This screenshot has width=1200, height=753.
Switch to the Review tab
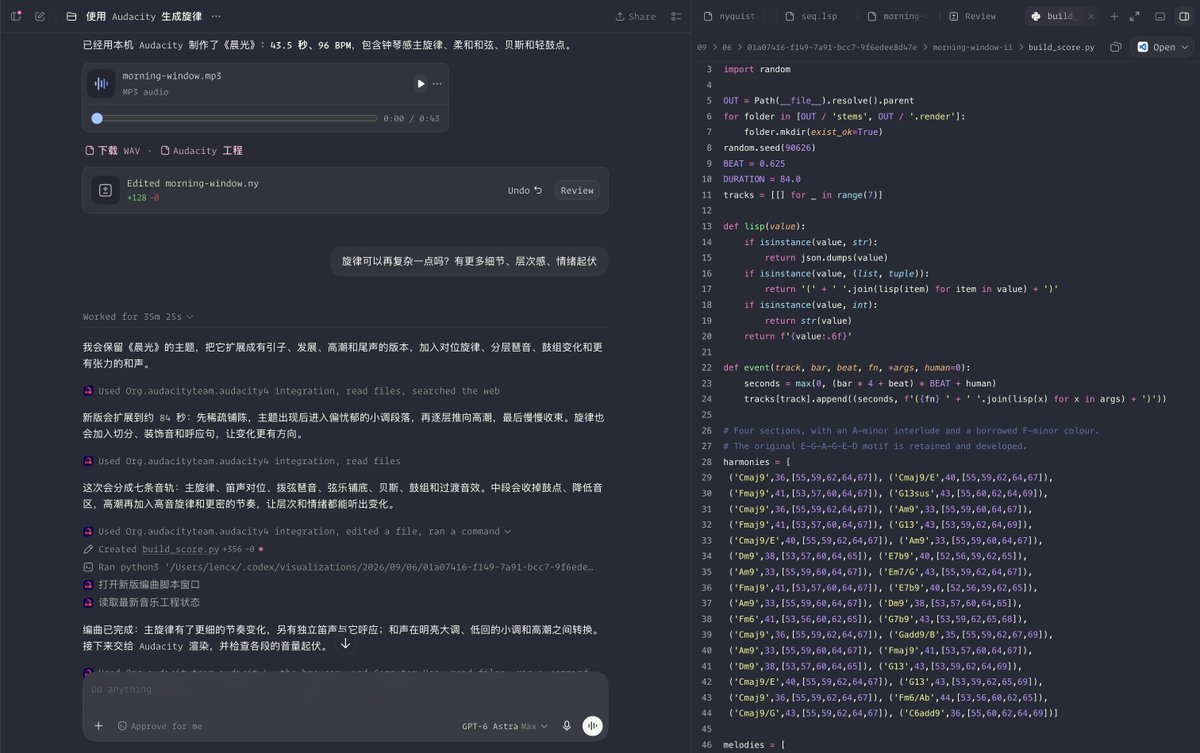pyautogui.click(x=973, y=16)
